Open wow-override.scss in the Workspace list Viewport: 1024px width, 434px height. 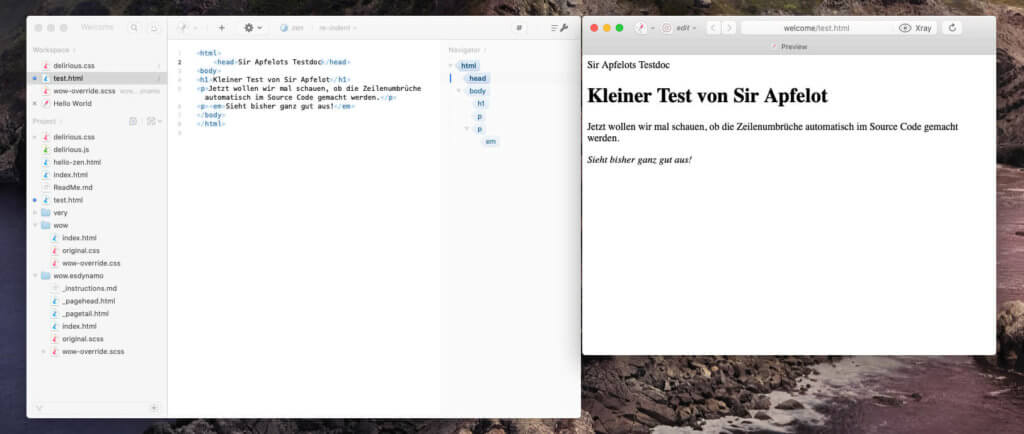coord(99,91)
